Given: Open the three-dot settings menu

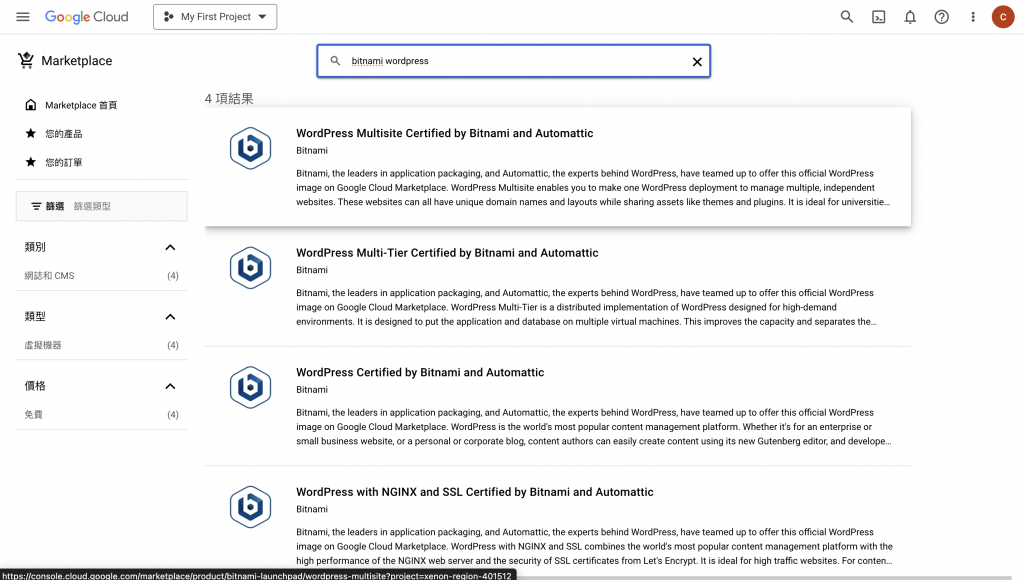Looking at the screenshot, I should pyautogui.click(x=972, y=17).
